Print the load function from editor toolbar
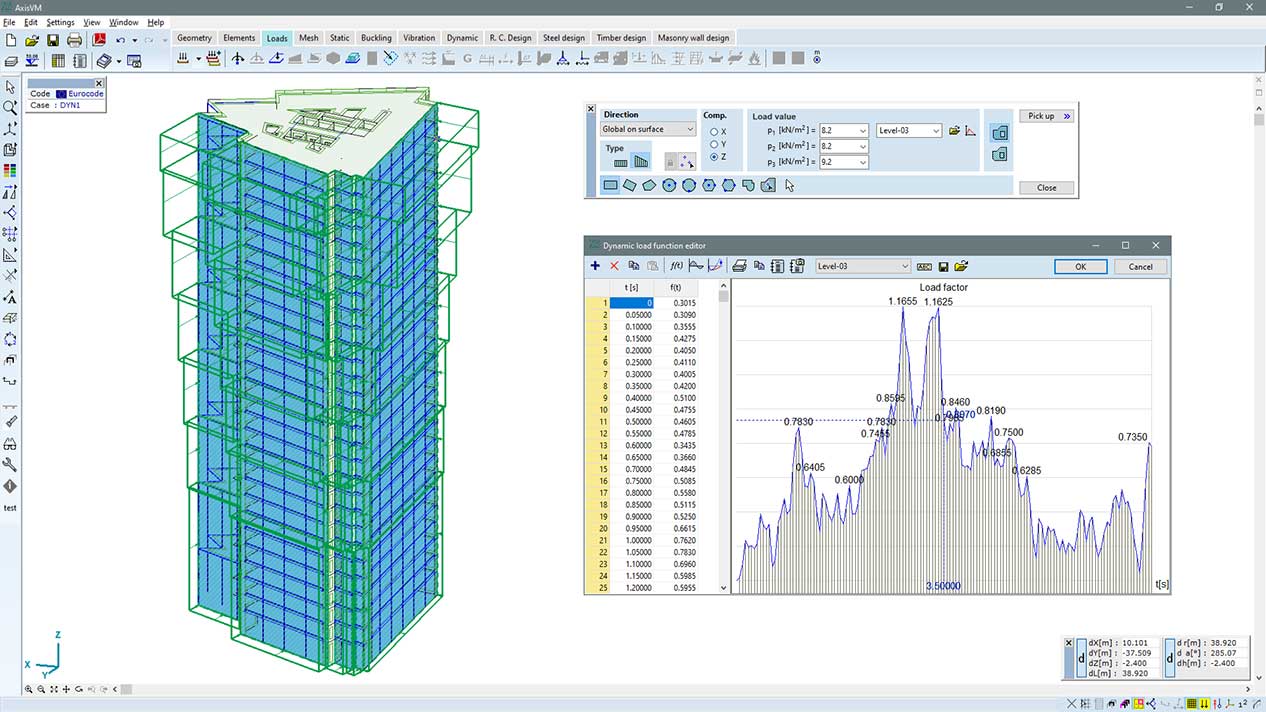This screenshot has height=712, width=1266. pyautogui.click(x=739, y=266)
